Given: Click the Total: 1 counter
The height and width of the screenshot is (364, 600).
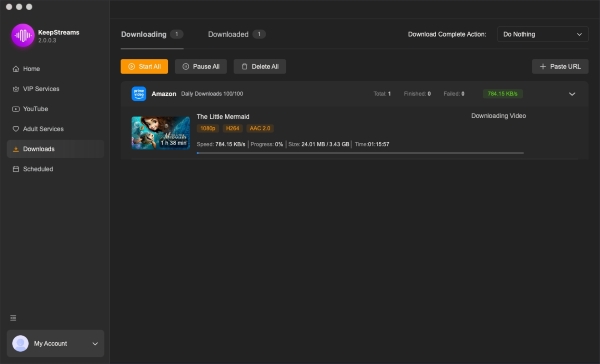Looking at the screenshot, I should click(382, 94).
